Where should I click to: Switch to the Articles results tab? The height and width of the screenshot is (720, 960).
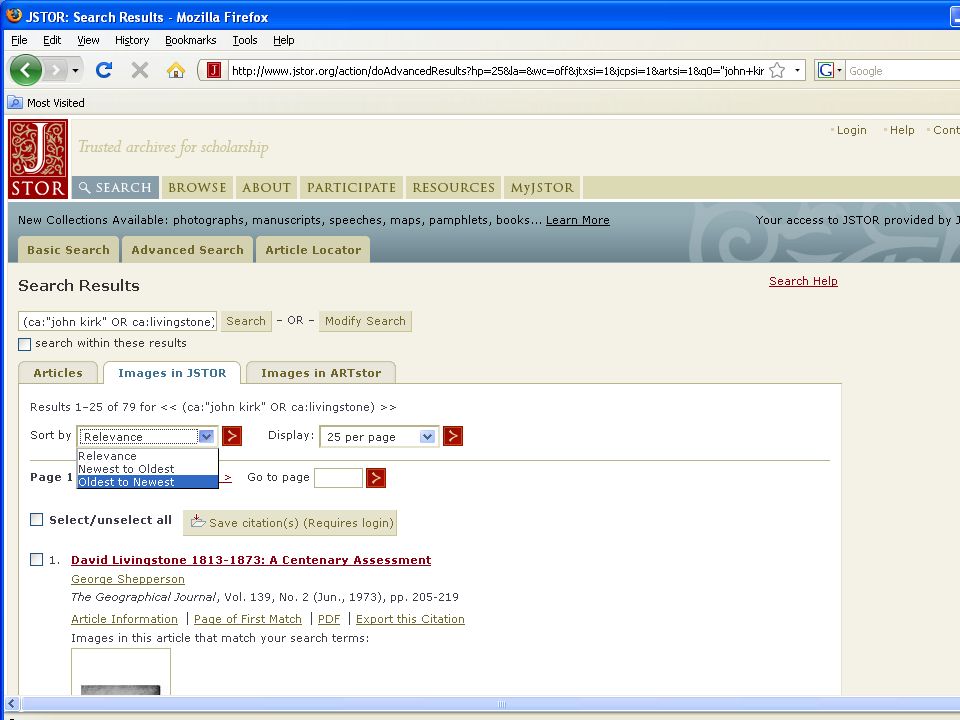coord(58,373)
